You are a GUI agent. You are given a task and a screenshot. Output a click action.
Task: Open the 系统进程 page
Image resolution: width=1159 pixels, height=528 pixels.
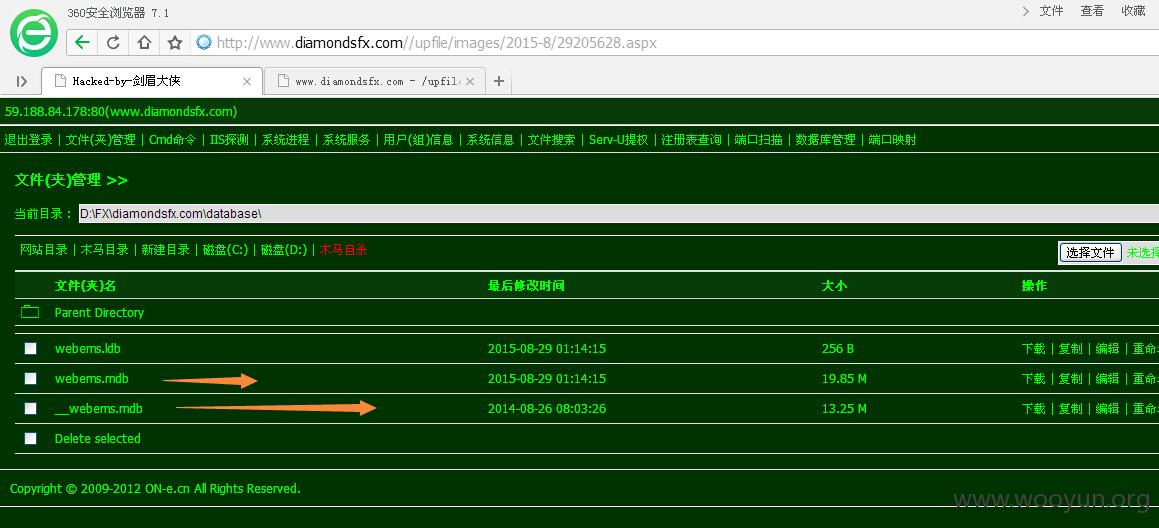[285, 140]
